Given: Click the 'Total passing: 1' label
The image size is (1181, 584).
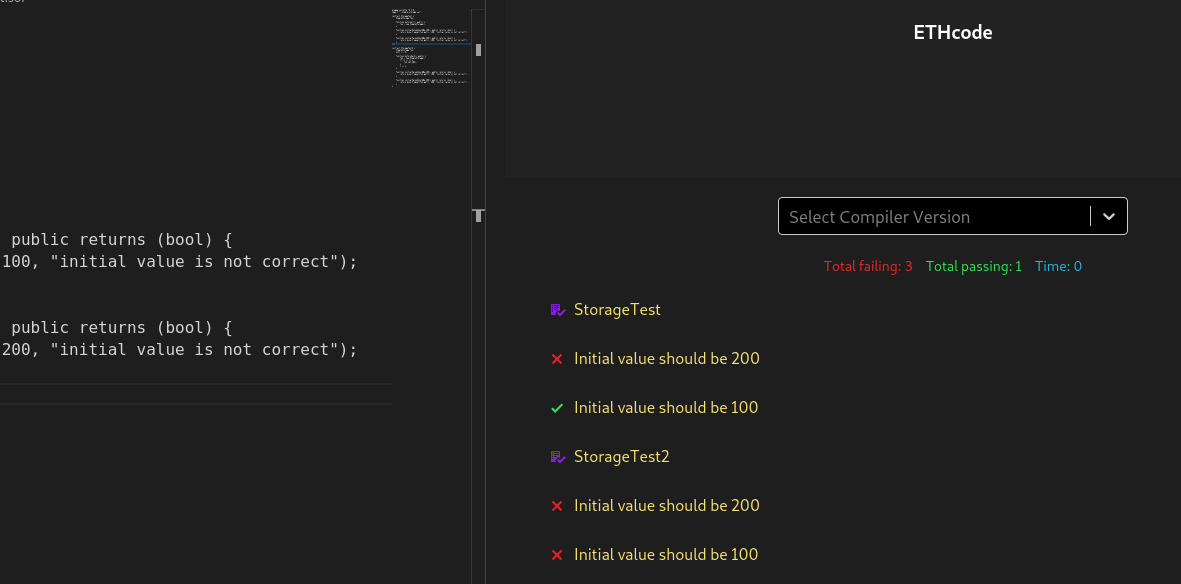Looking at the screenshot, I should [974, 266].
